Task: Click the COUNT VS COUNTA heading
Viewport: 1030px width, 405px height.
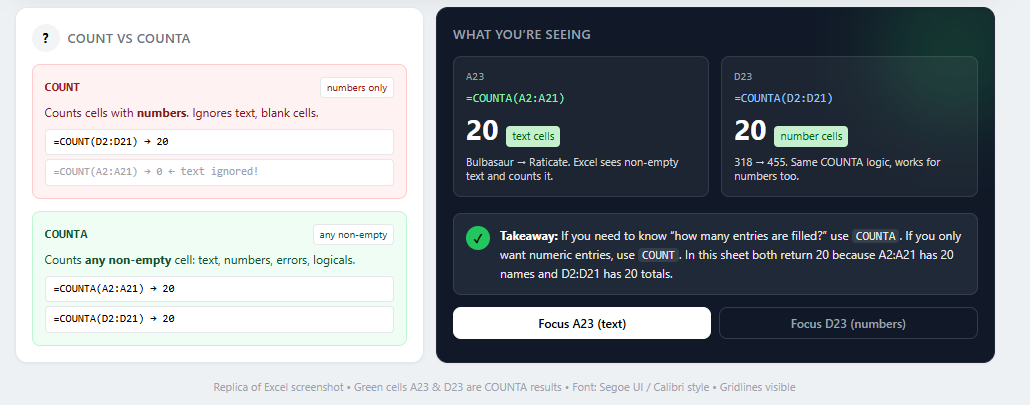Action: (x=129, y=39)
